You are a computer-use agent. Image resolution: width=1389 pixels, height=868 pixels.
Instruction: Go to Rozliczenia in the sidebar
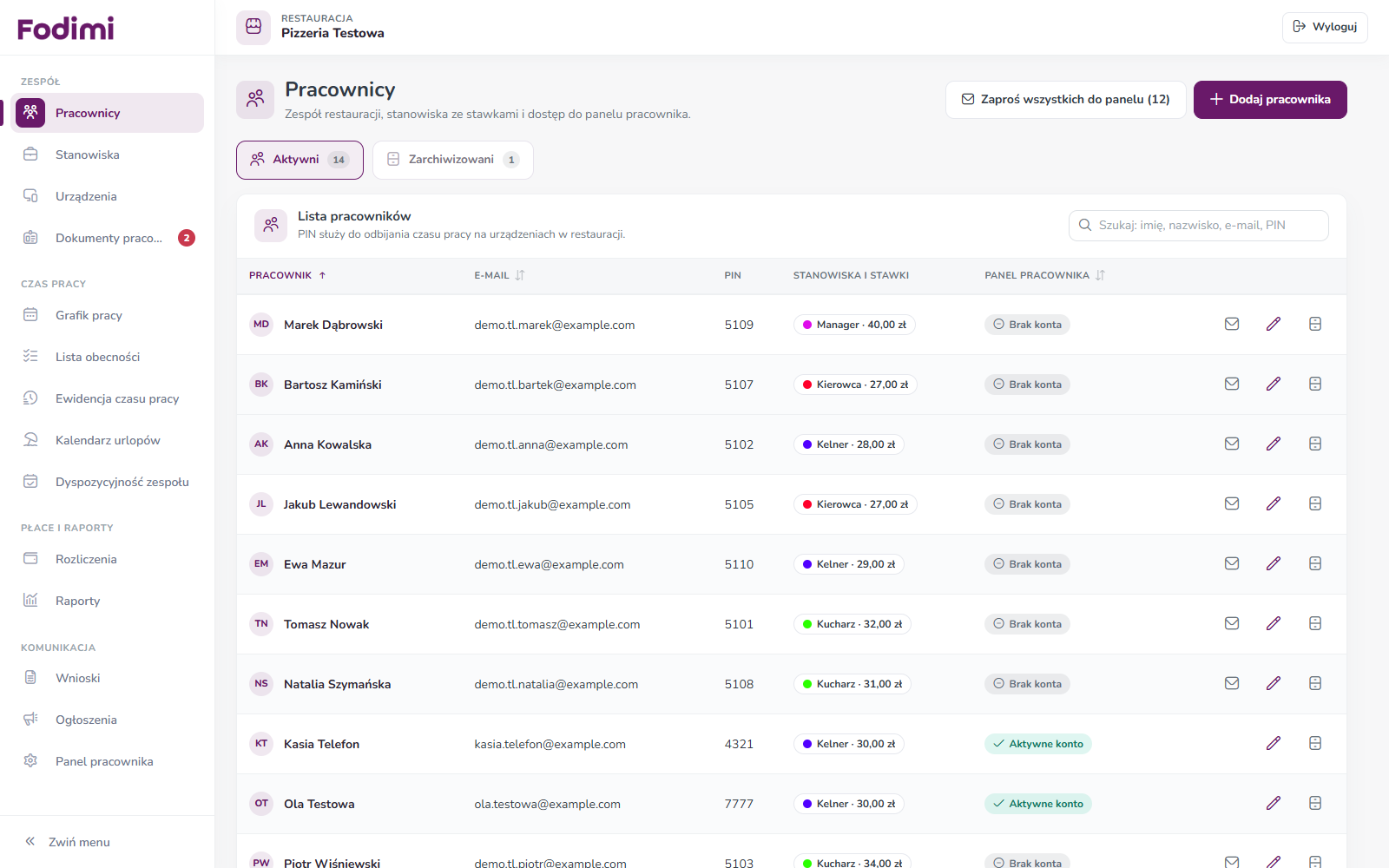[108, 559]
